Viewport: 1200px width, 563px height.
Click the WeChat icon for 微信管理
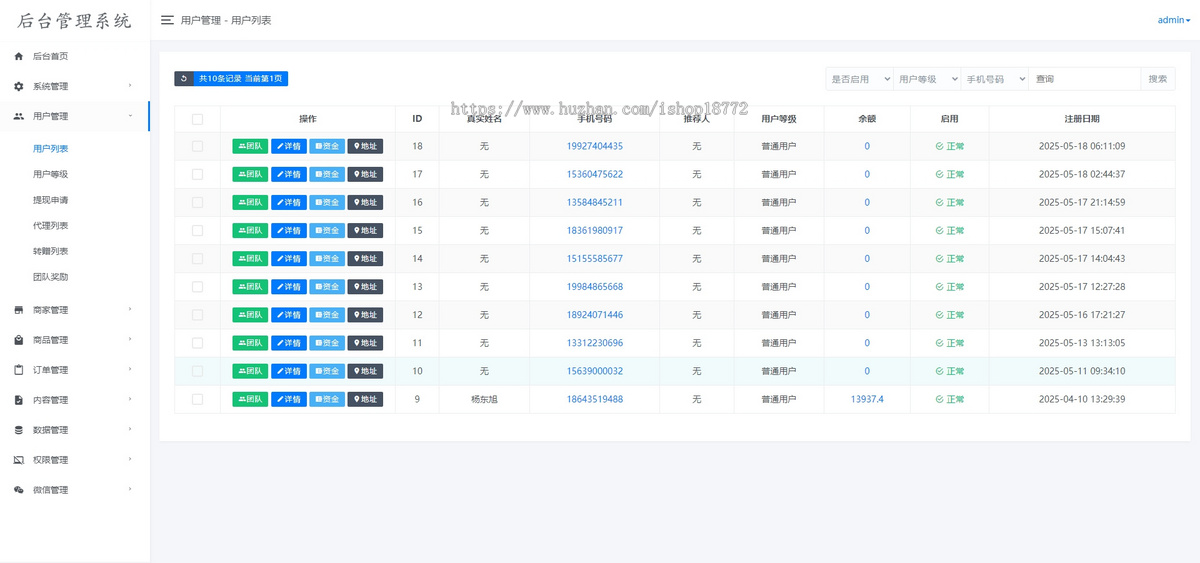point(18,490)
